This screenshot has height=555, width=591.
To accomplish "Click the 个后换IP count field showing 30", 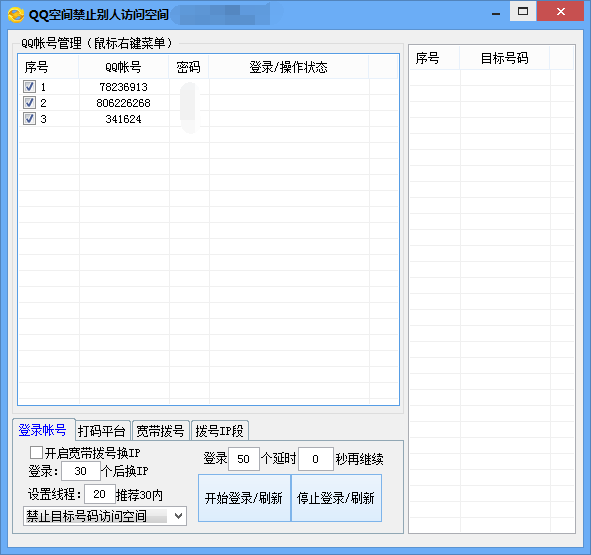I will [x=81, y=471].
